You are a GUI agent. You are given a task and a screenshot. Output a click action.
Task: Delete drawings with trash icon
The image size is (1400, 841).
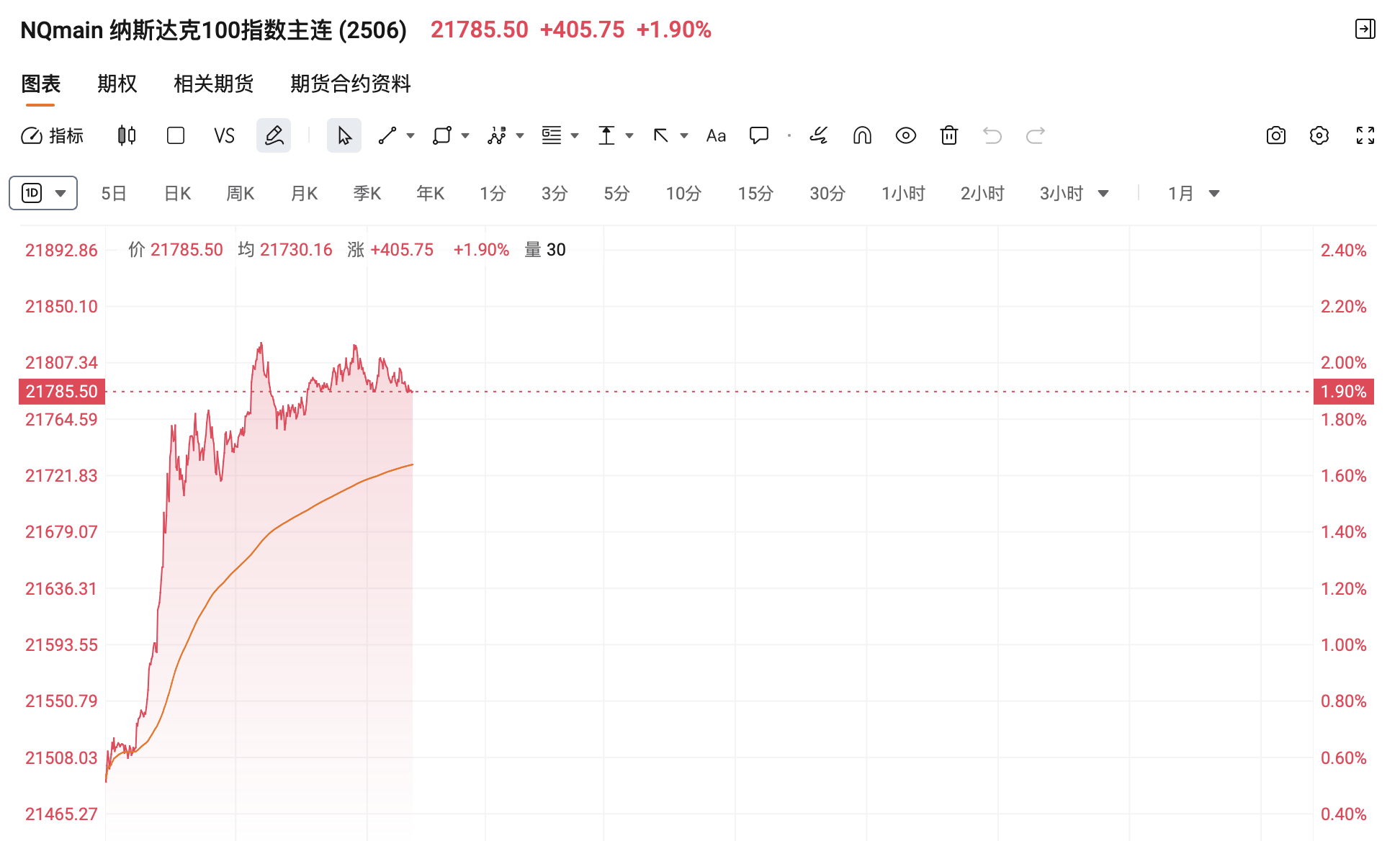(x=948, y=135)
